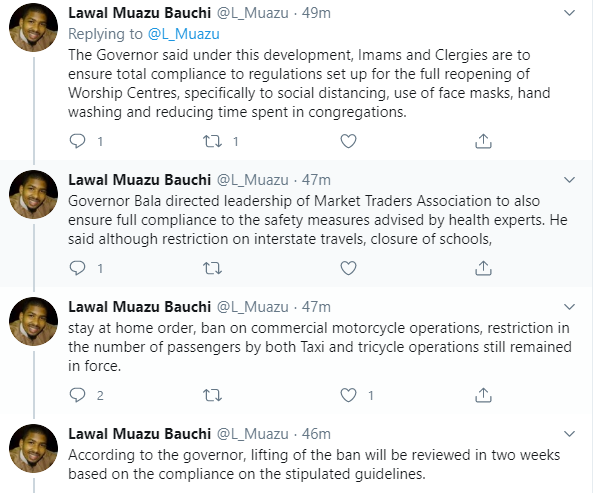
Task: Expand options chevron on Market Traders tweet
Action: (x=570, y=180)
